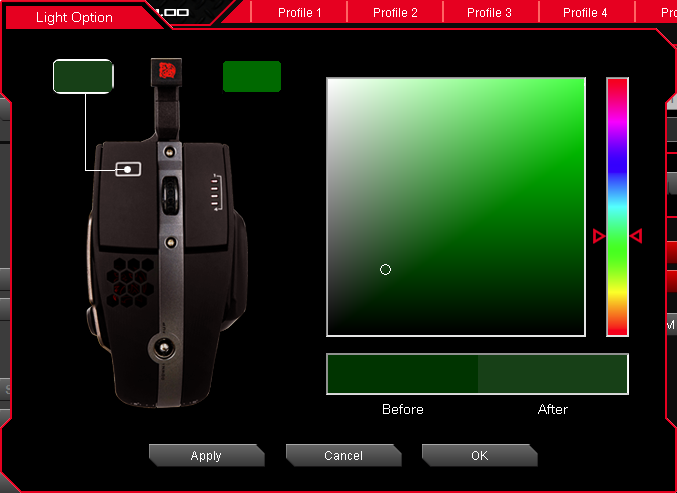Click the After color preview
Screen dimensions: 677x493
(x=552, y=374)
